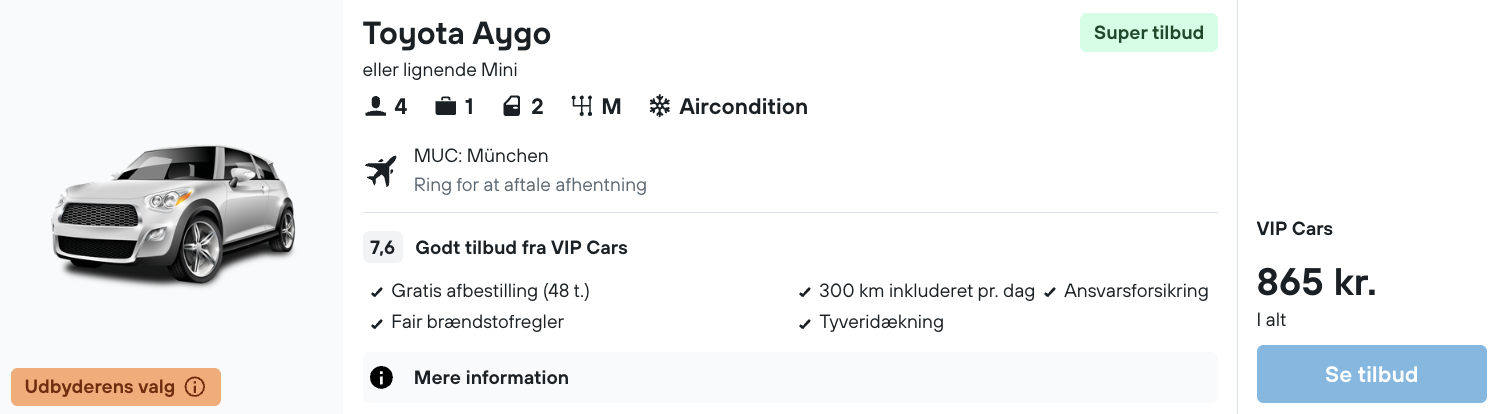Click the passenger seats person icon
Viewport: 1502px width, 414px height.
point(375,107)
